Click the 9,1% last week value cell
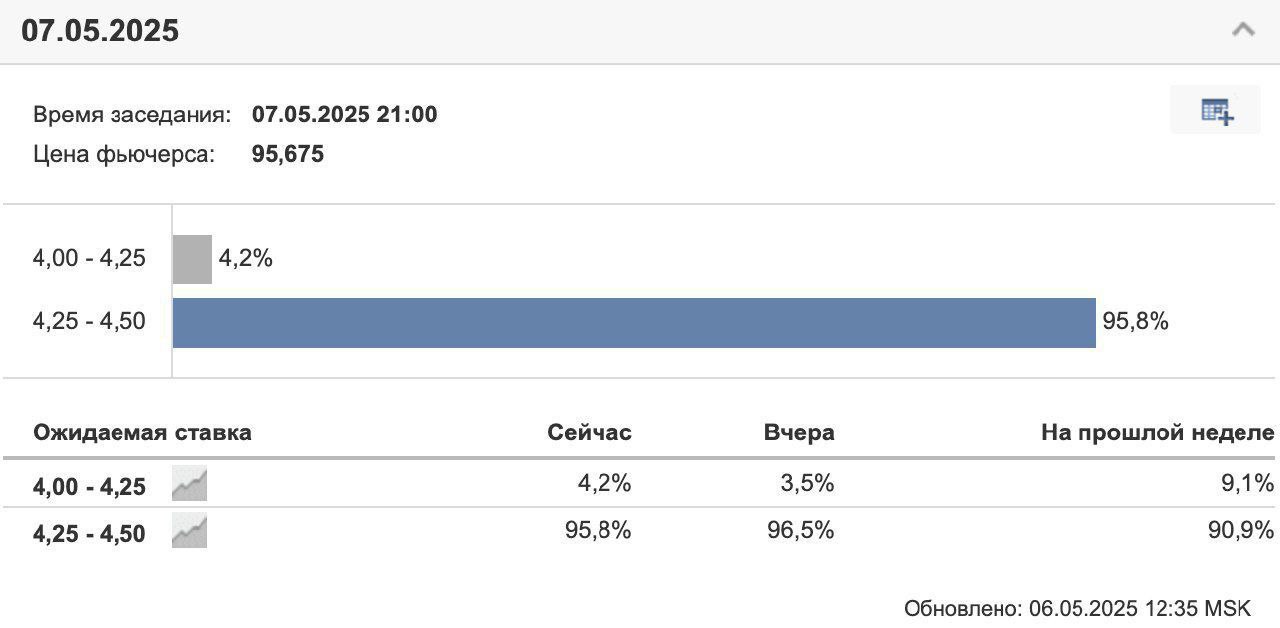This screenshot has width=1280, height=628. pyautogui.click(x=1248, y=484)
